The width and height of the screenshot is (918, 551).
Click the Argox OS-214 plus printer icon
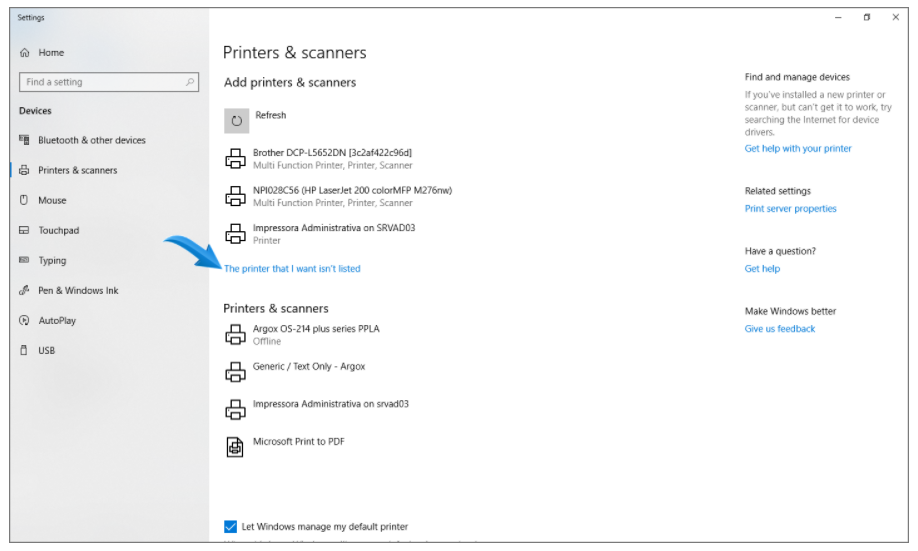click(x=235, y=335)
